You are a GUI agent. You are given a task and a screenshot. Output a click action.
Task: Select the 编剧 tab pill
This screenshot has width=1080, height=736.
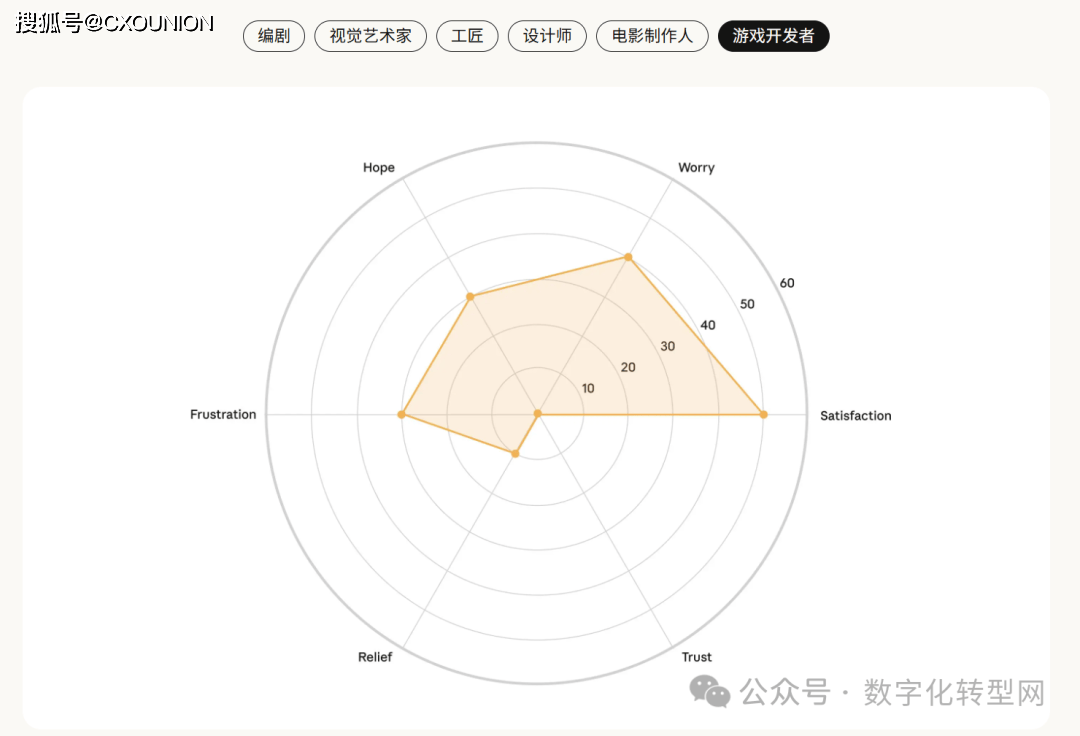(274, 36)
